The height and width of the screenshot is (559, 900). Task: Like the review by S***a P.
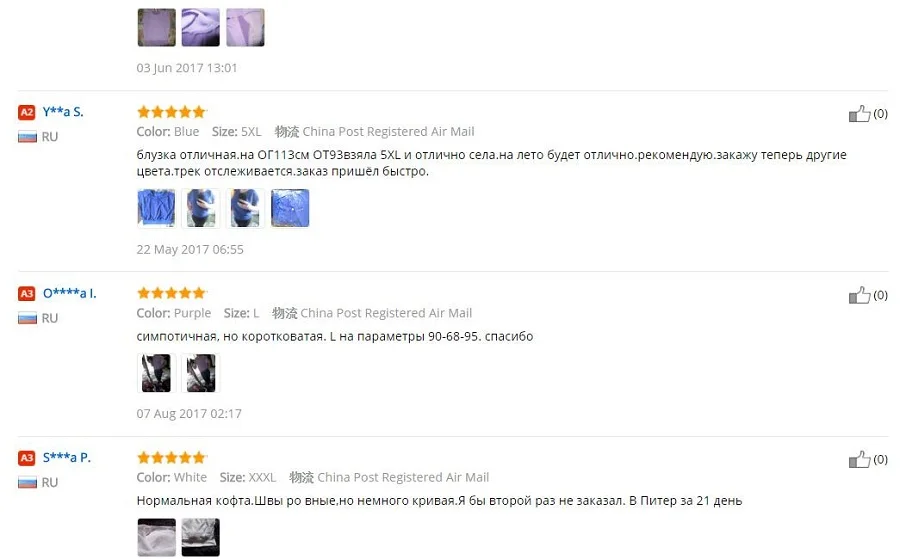coord(859,459)
